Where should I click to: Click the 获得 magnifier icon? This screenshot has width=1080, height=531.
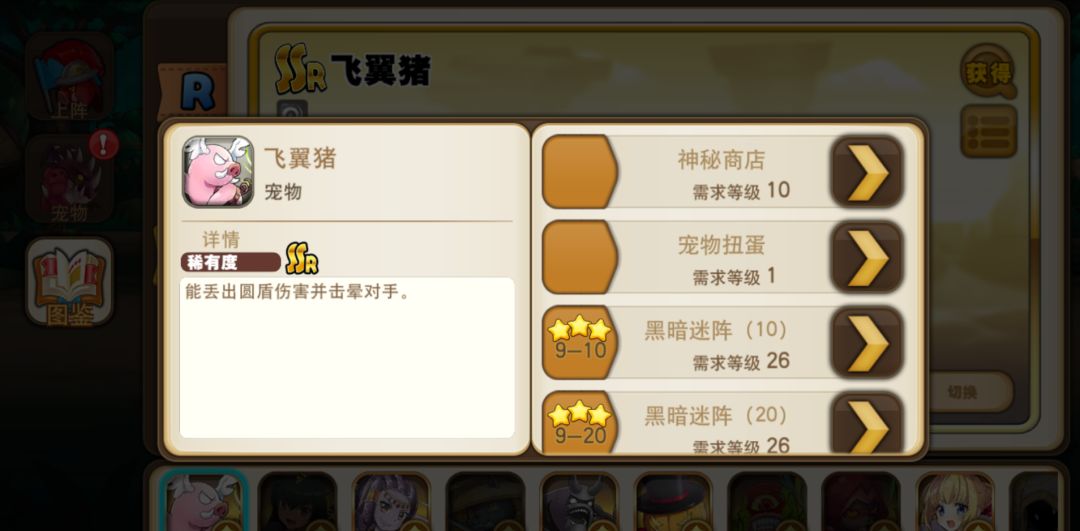point(988,71)
